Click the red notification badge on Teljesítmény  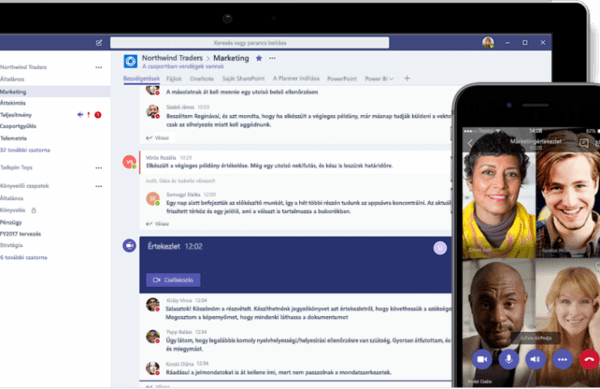[98, 115]
